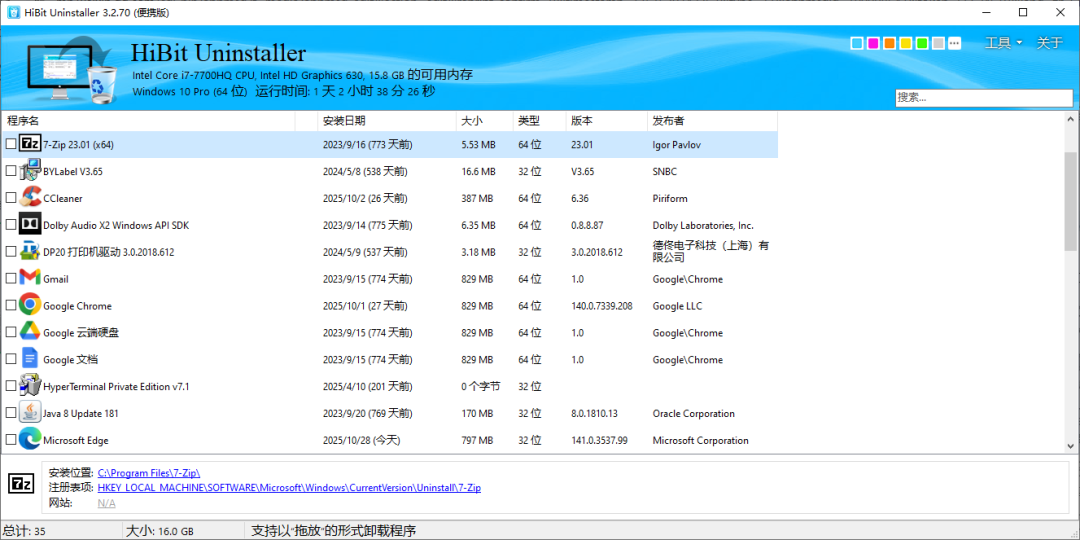
Task: Choose the green theme swatch
Action: click(922, 43)
